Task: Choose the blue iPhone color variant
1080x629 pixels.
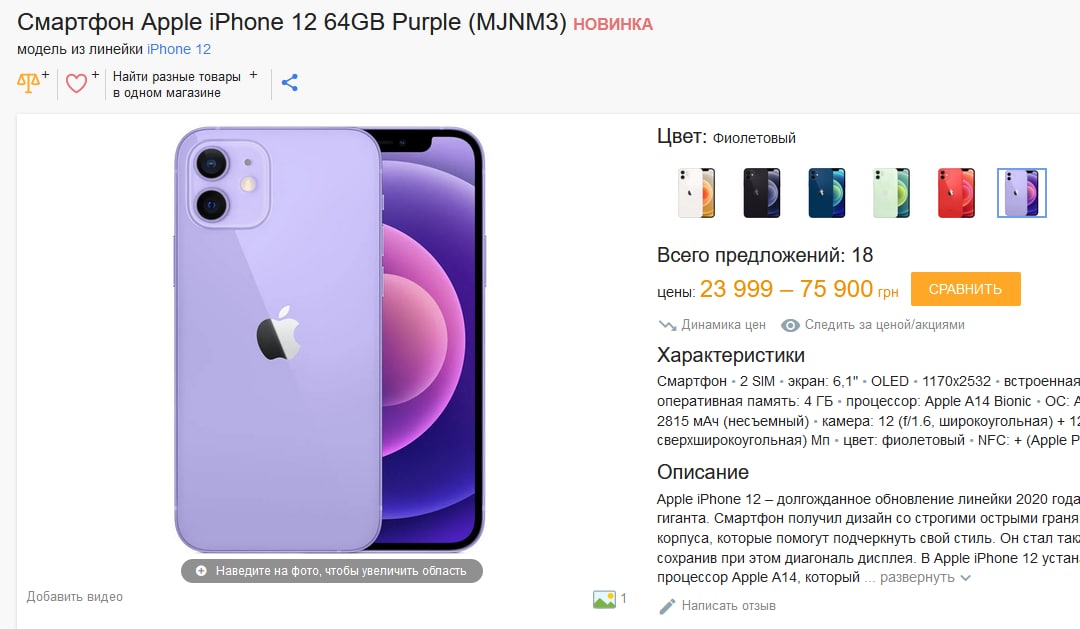Action: (x=827, y=193)
